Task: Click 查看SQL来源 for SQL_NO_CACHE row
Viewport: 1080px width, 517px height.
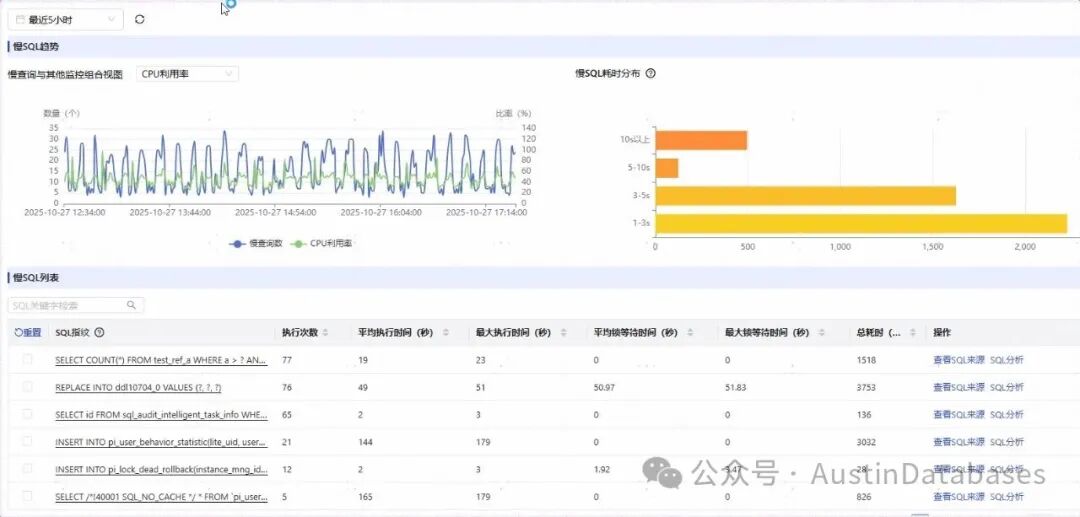Action: [959, 496]
